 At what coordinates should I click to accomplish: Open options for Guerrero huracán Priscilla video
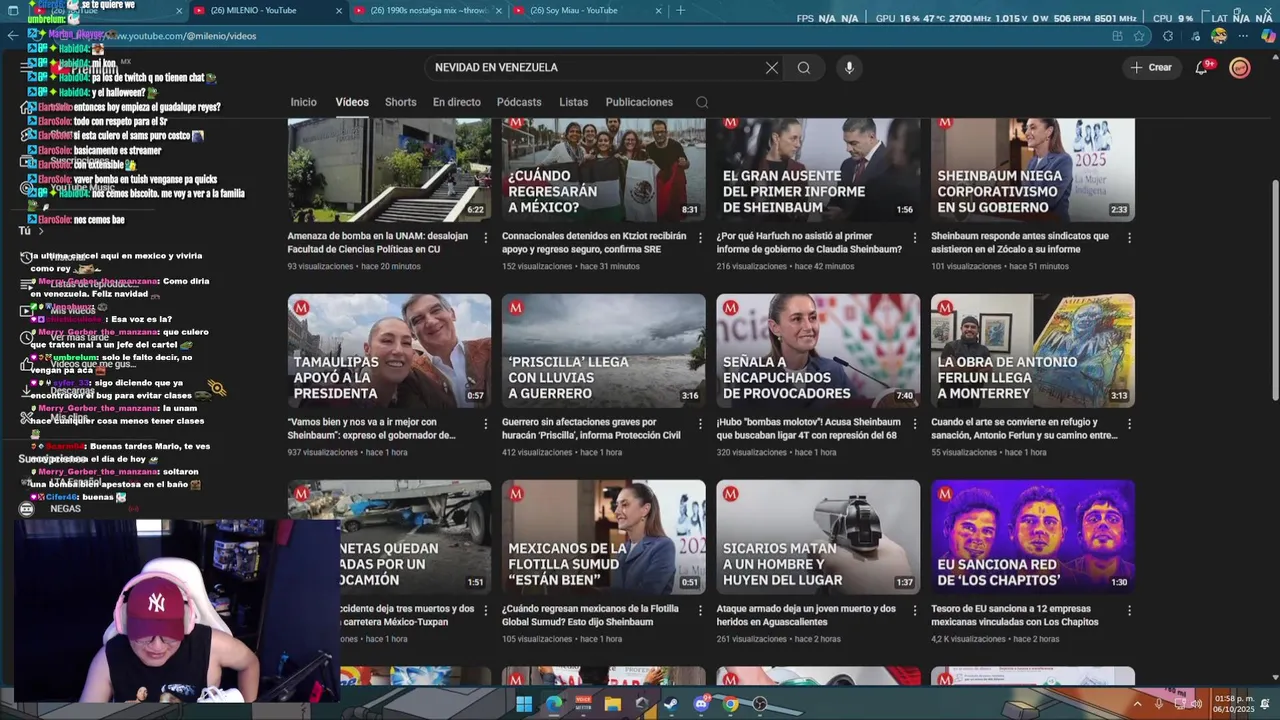700,424
